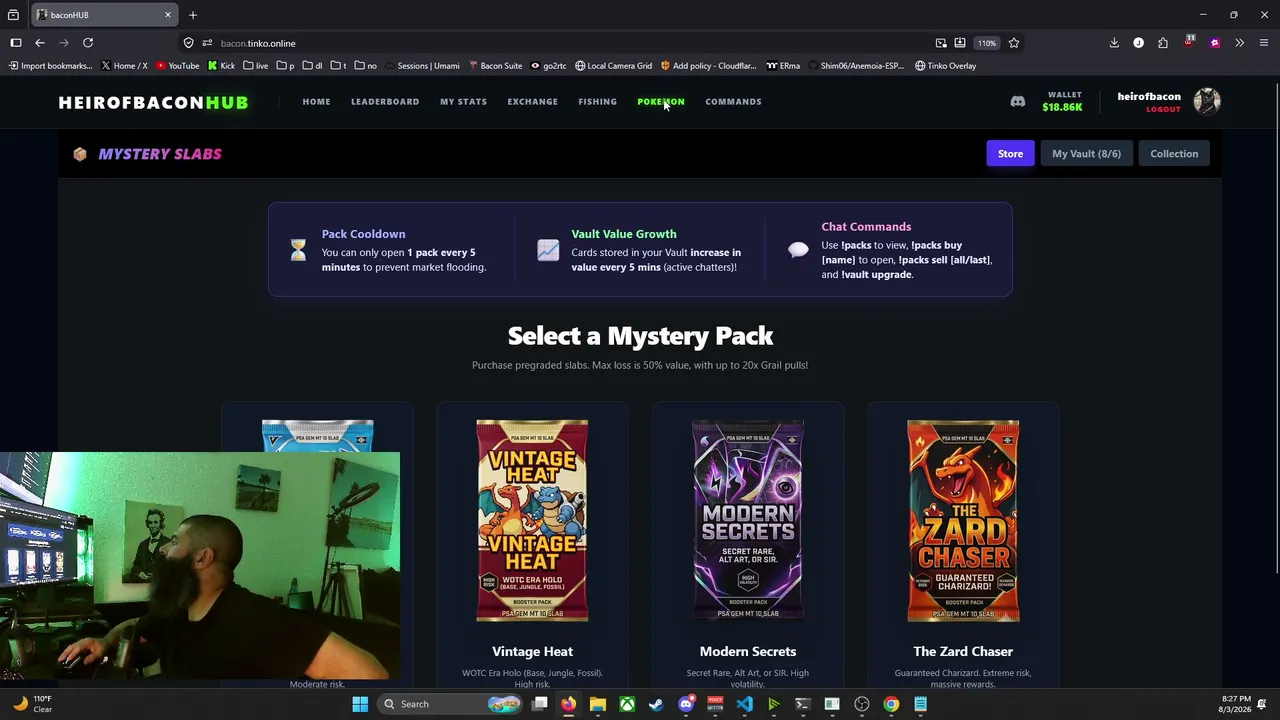Click the heirofbacon profile avatar
Image resolution: width=1280 pixels, height=720 pixels.
click(1207, 101)
